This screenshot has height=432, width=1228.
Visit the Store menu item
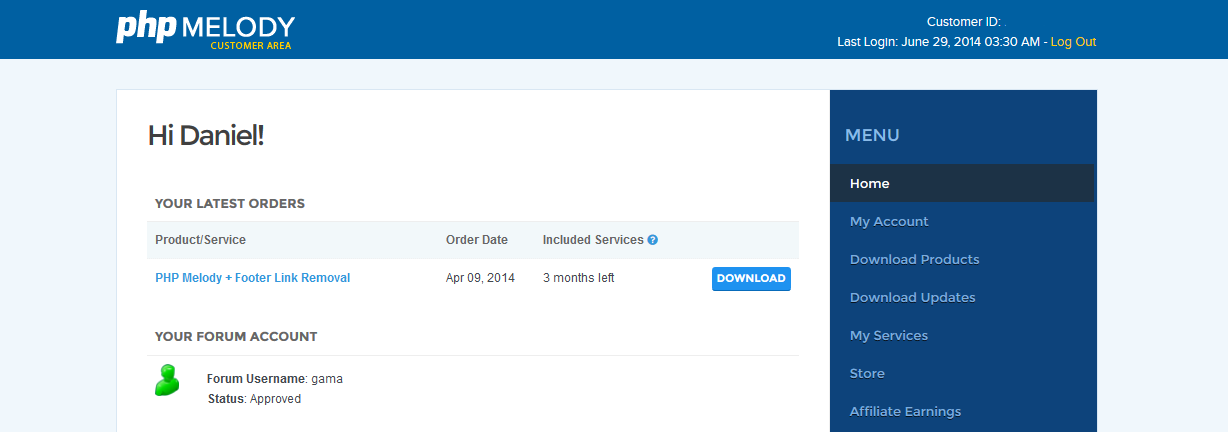(x=867, y=374)
